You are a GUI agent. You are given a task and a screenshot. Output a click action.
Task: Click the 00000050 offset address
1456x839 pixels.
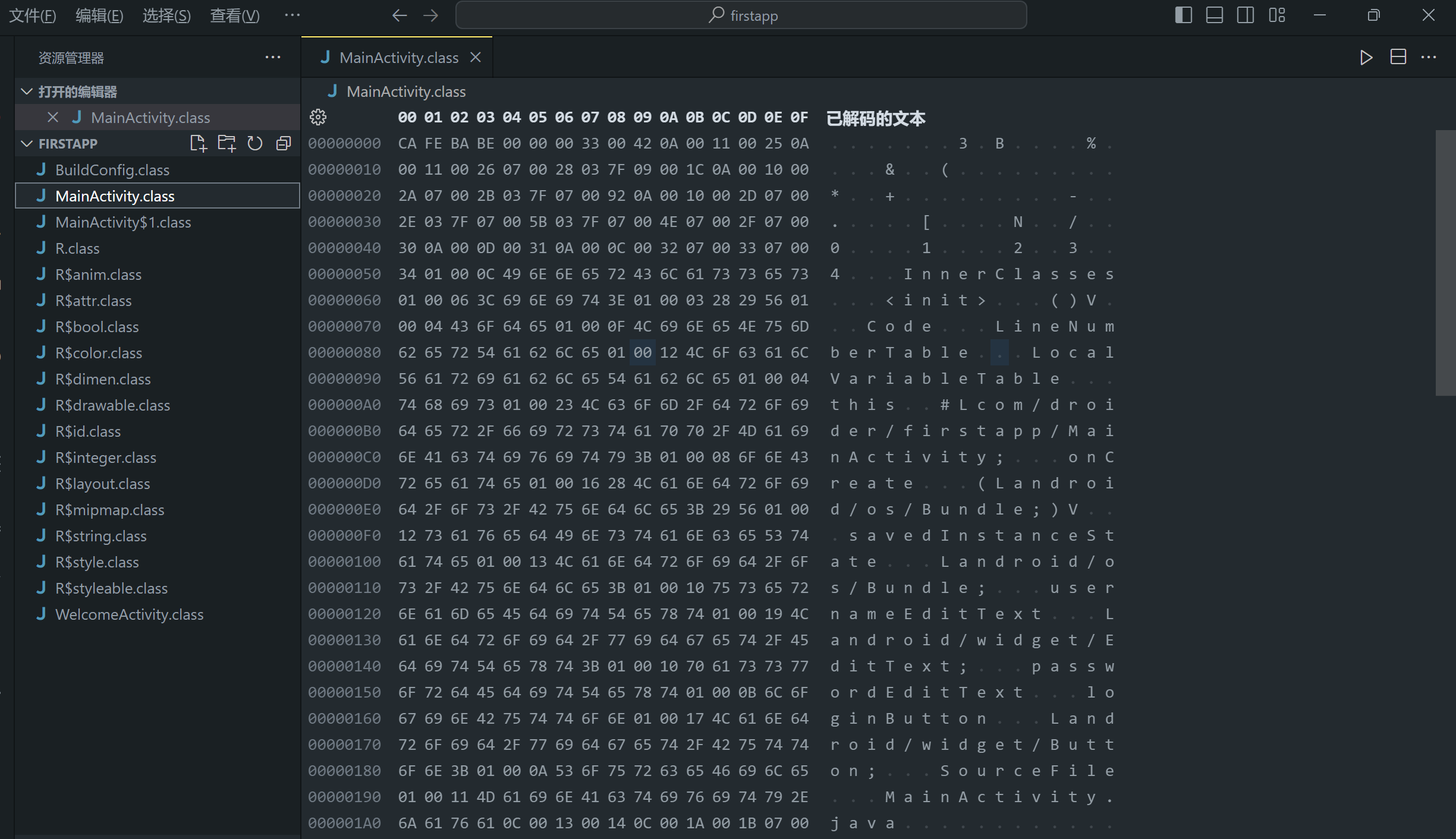click(344, 274)
